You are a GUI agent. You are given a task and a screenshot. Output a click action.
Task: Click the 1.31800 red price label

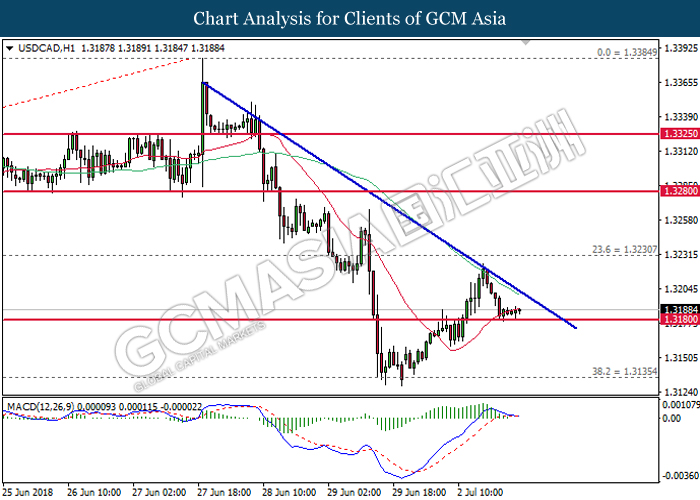(x=681, y=319)
